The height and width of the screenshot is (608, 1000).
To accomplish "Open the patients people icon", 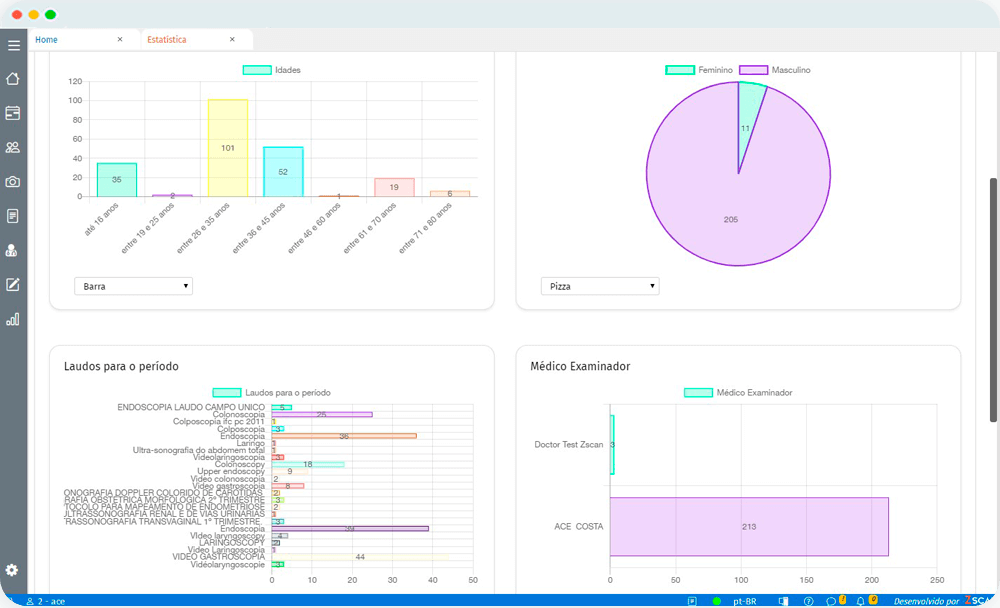I will [x=13, y=147].
